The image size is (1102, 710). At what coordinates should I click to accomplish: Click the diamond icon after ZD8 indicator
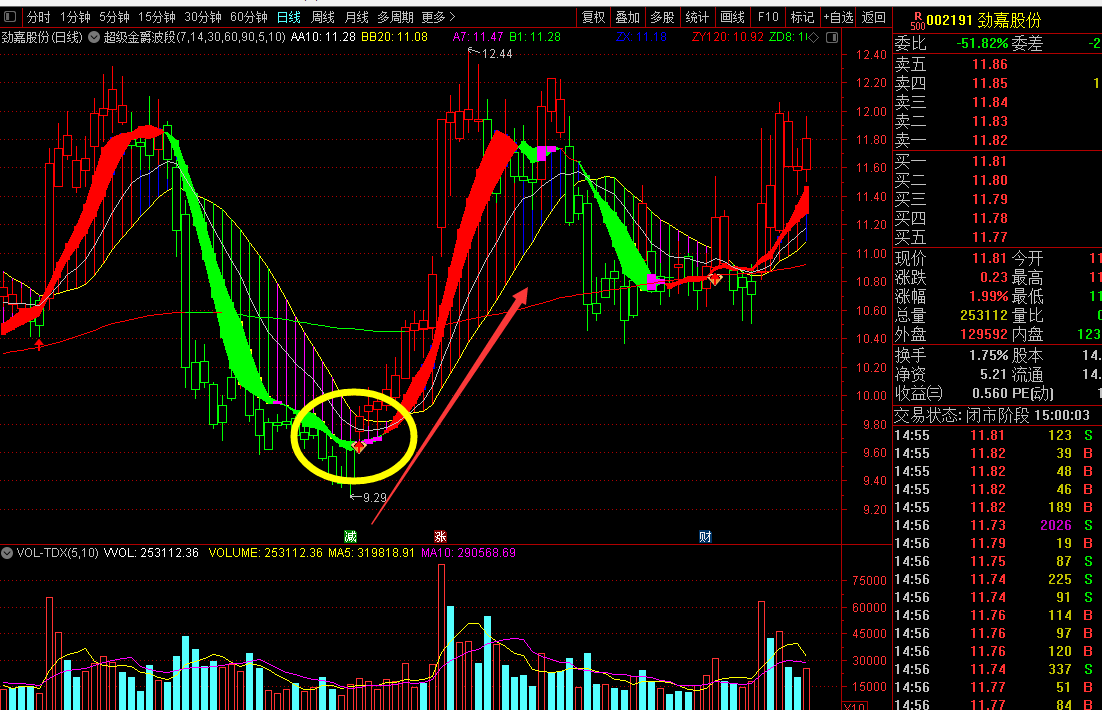pyautogui.click(x=813, y=37)
